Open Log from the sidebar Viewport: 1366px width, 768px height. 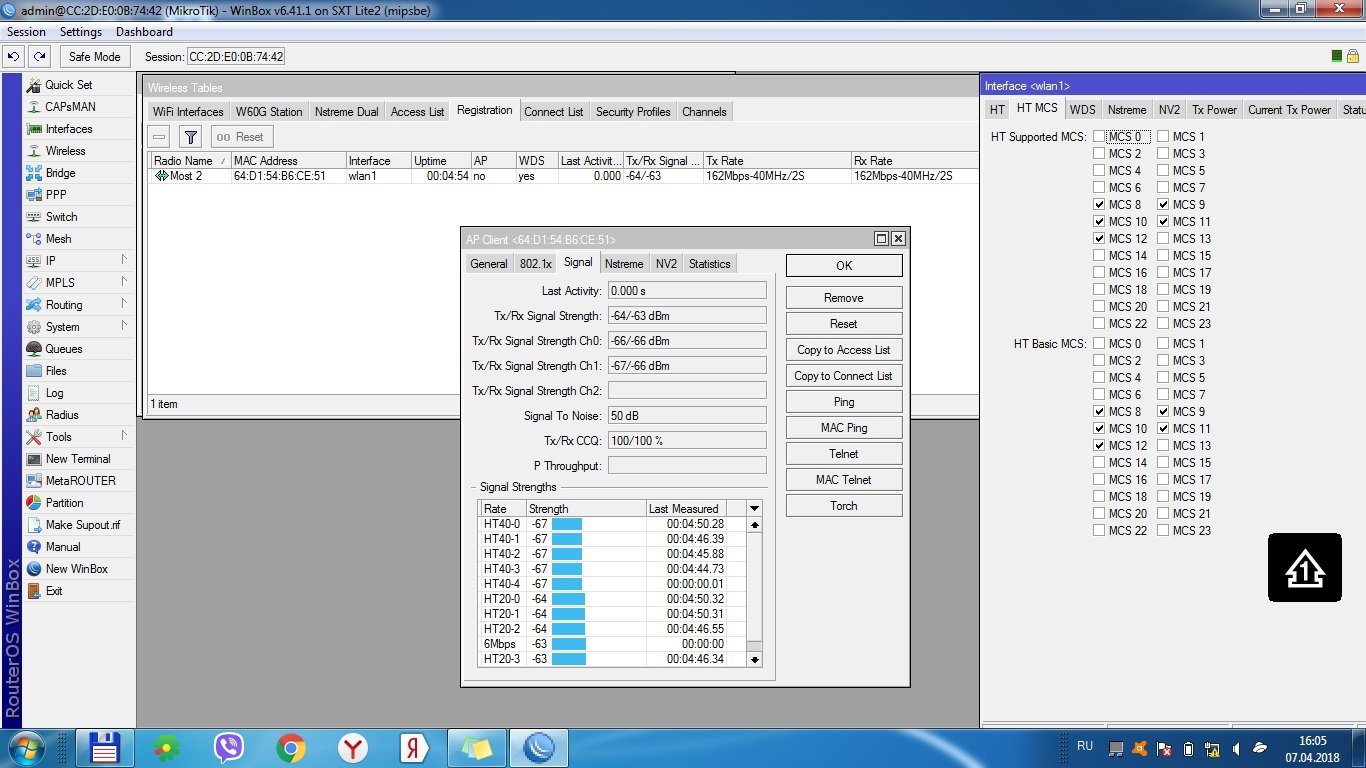pyautogui.click(x=54, y=393)
